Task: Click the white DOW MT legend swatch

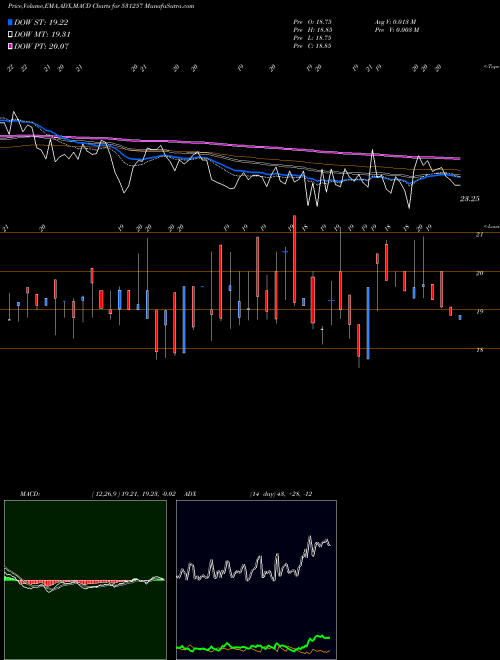Action: (10, 35)
